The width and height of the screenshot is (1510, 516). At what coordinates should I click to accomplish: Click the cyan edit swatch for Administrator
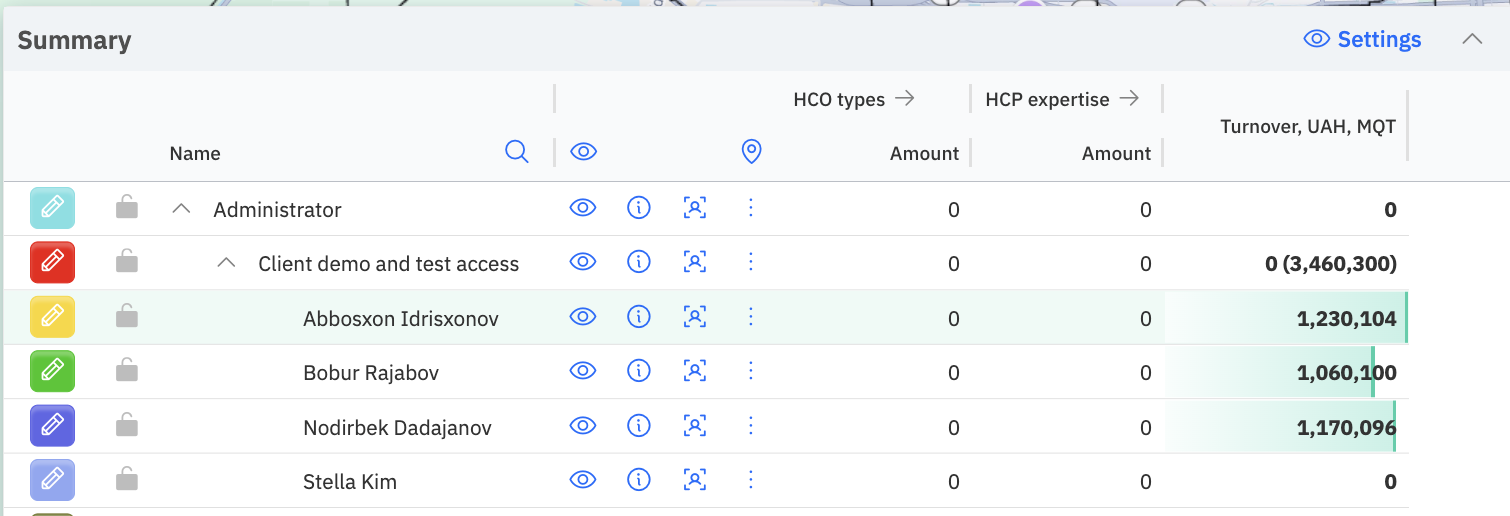coord(53,209)
